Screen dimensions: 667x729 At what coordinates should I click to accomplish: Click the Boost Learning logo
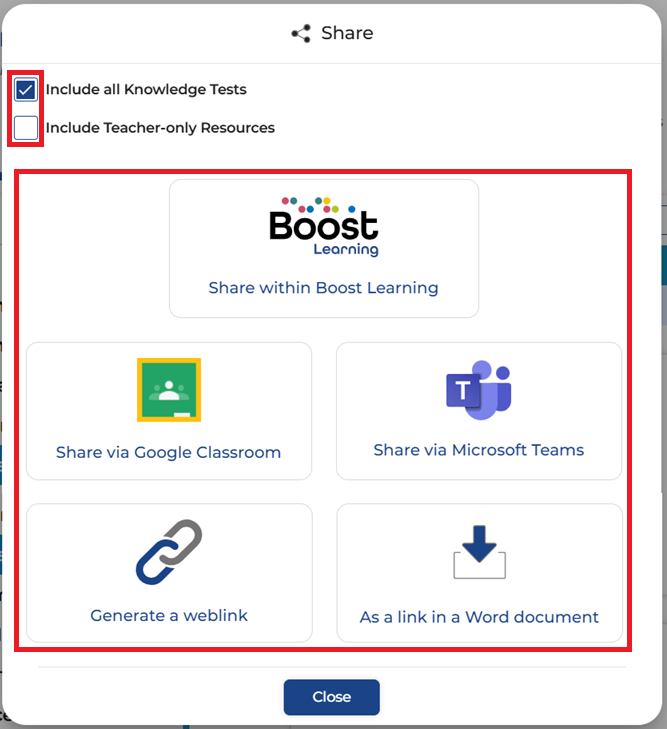pos(324,228)
